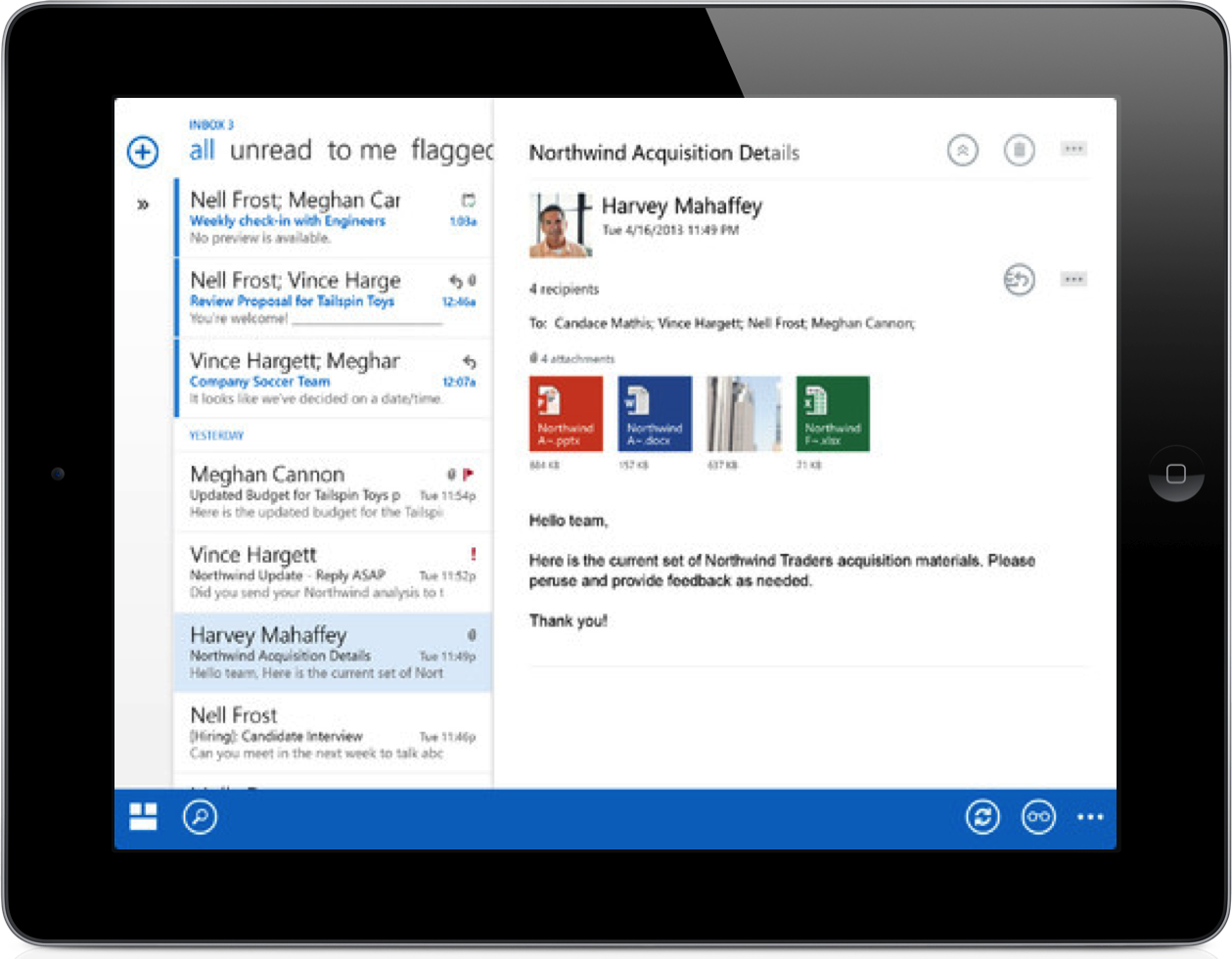1232x959 pixels.
Task: Click the red importance mark on Vince Hargett's message
Action: click(473, 554)
